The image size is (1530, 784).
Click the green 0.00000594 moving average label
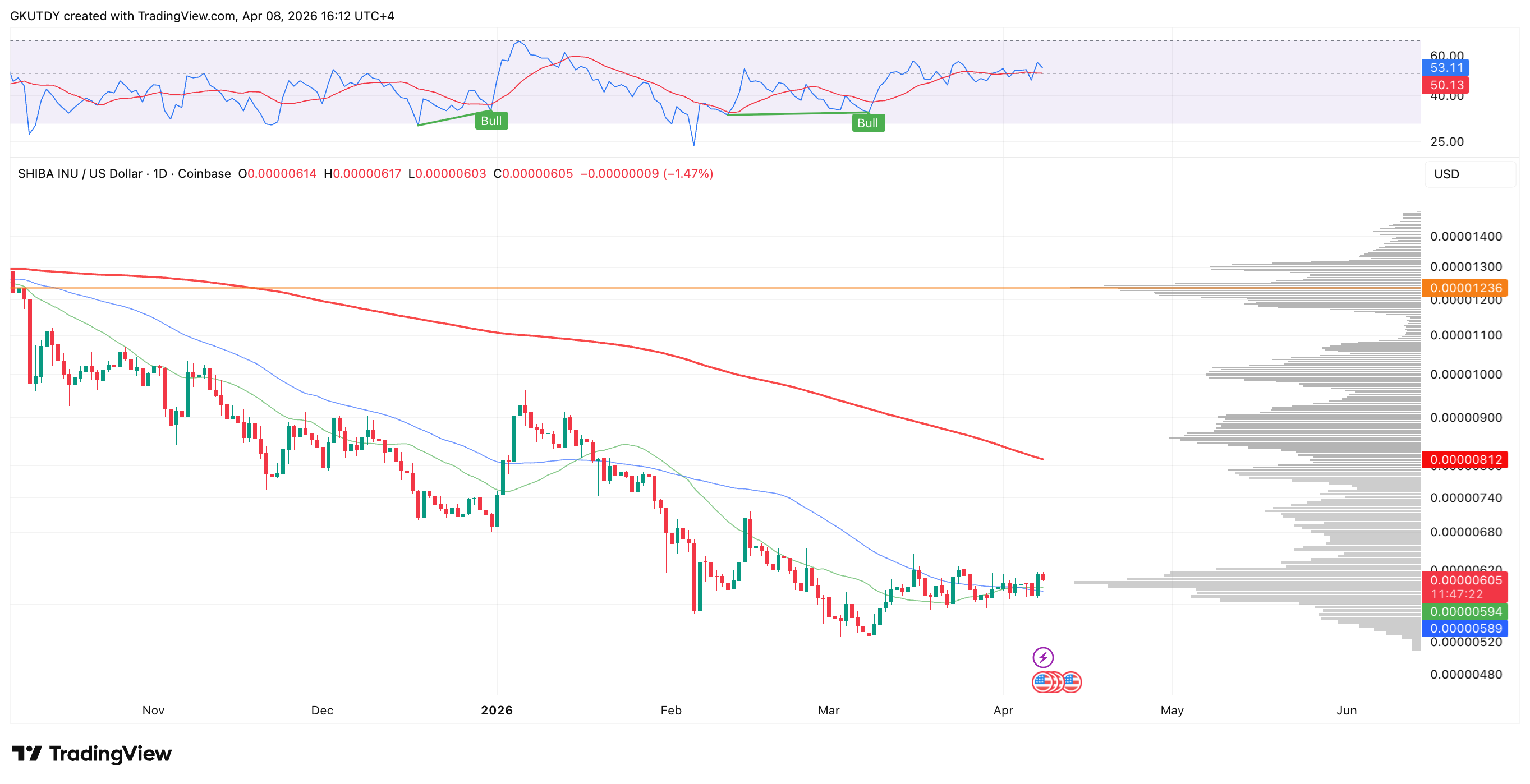tap(1465, 611)
